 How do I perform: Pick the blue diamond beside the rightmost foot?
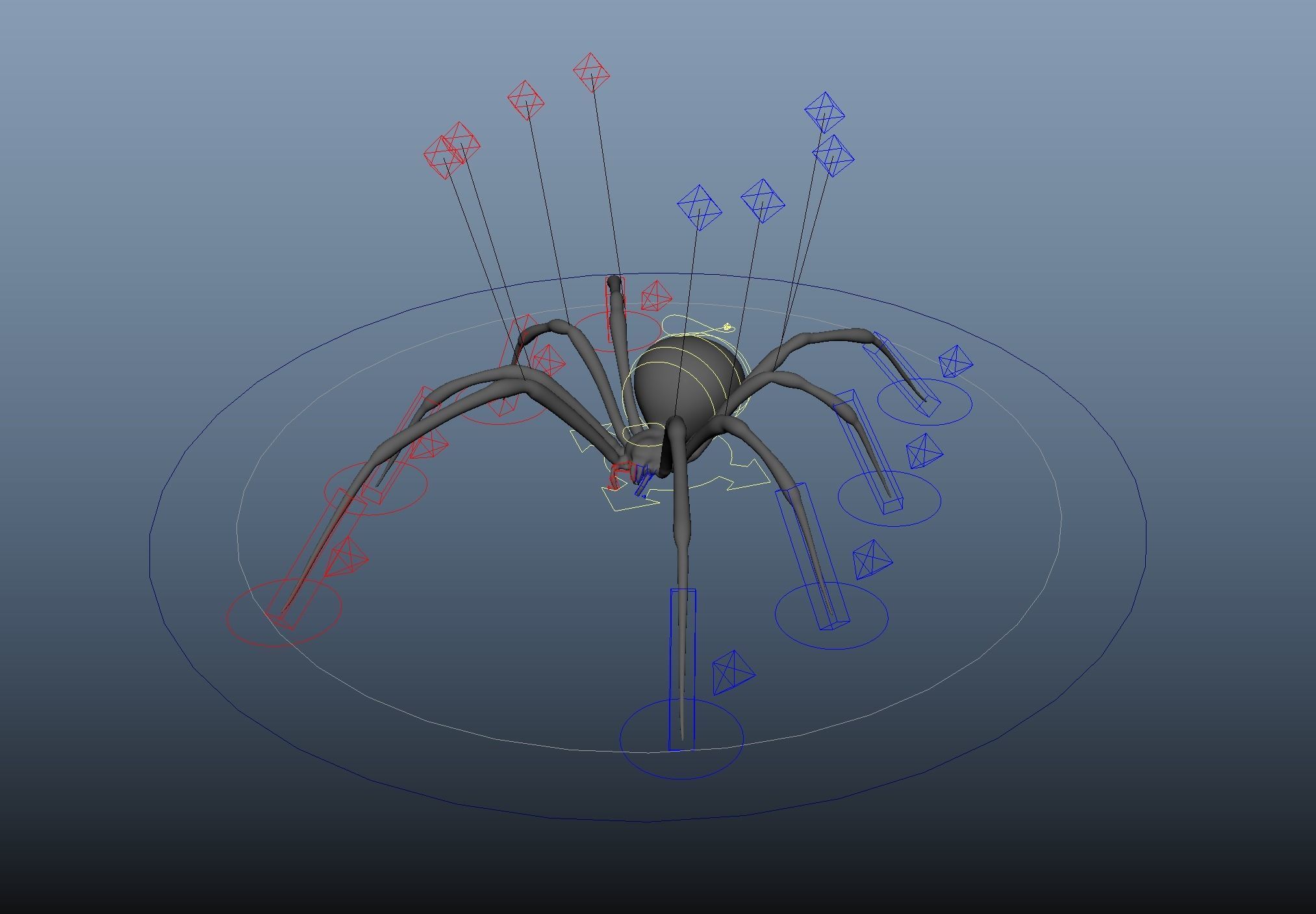pyautogui.click(x=956, y=362)
